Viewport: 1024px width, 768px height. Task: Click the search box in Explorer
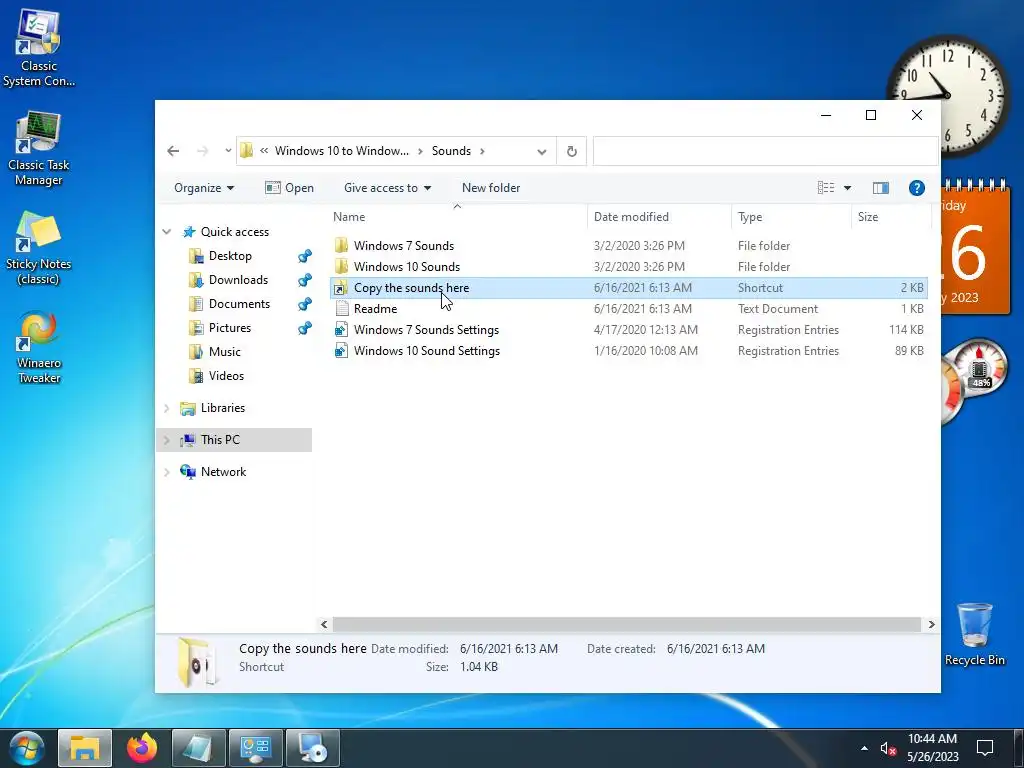(765, 151)
